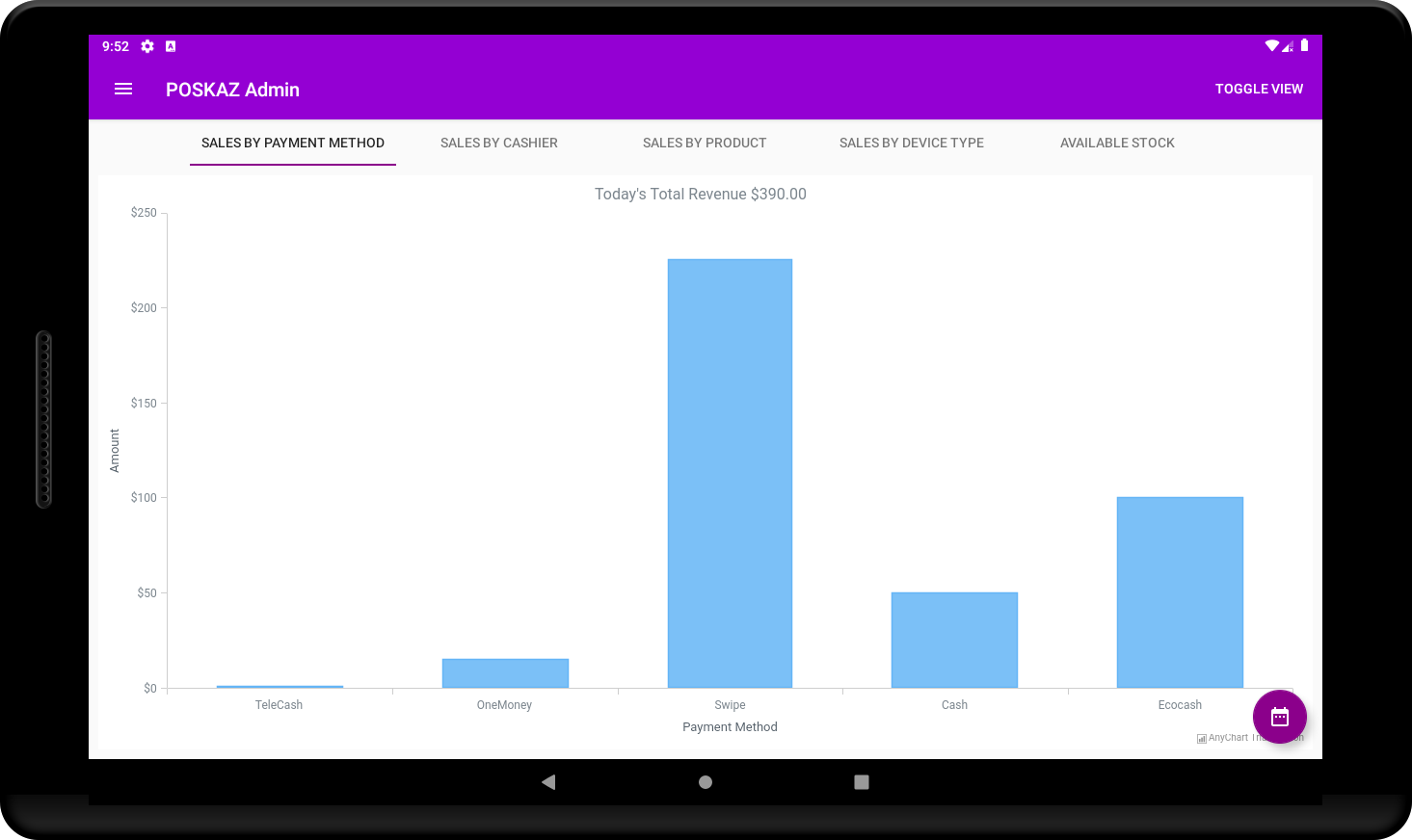Click the TOGGLE VIEW button
Viewport: 1412px width, 840px height.
(1259, 89)
